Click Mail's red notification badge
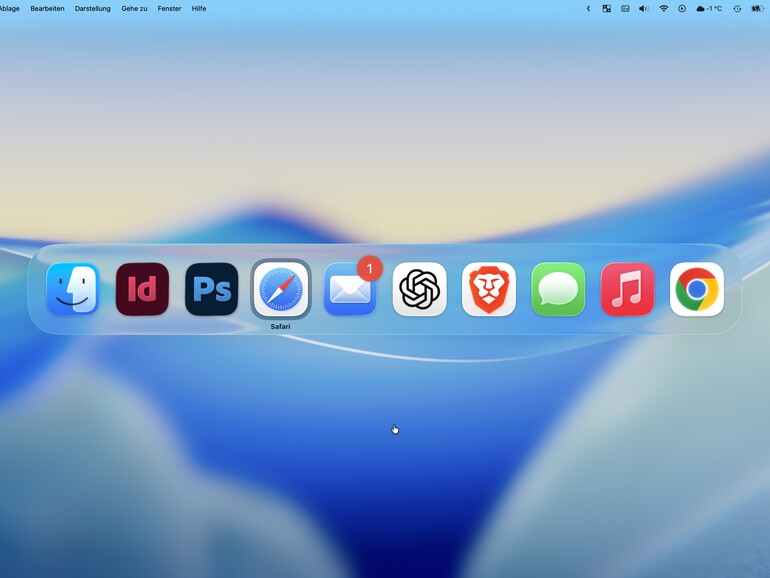This screenshot has height=578, width=770. coord(370,269)
